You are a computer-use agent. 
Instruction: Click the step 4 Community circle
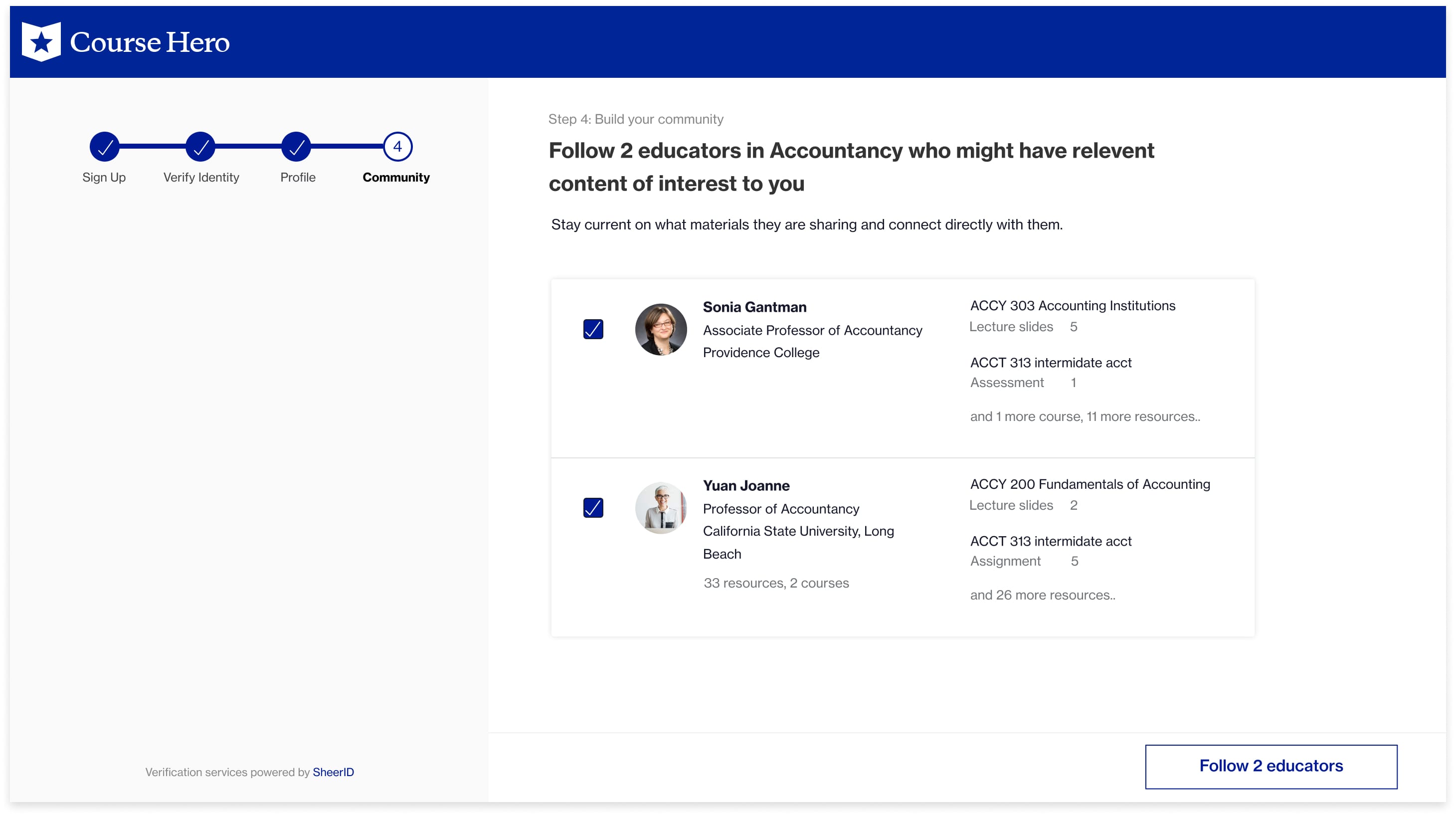[397, 147]
